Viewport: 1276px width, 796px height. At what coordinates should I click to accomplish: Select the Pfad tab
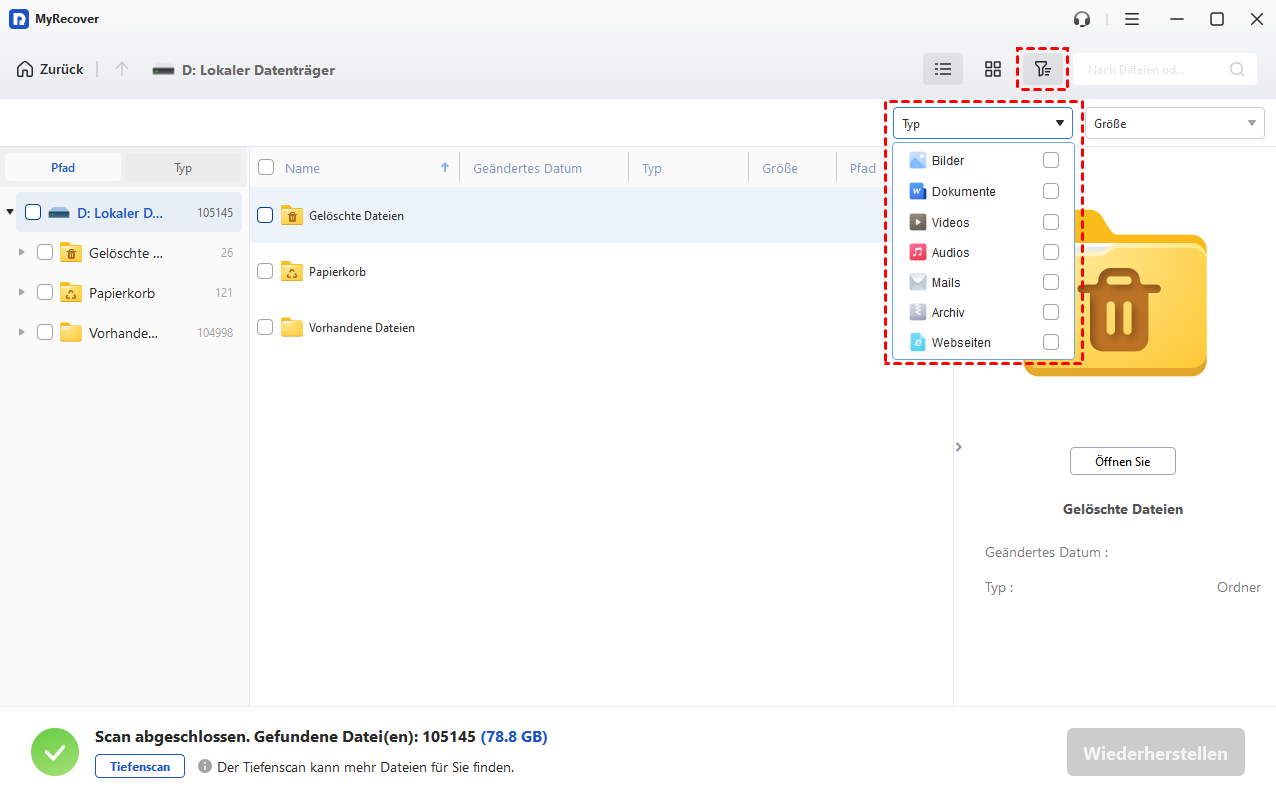[x=63, y=168]
